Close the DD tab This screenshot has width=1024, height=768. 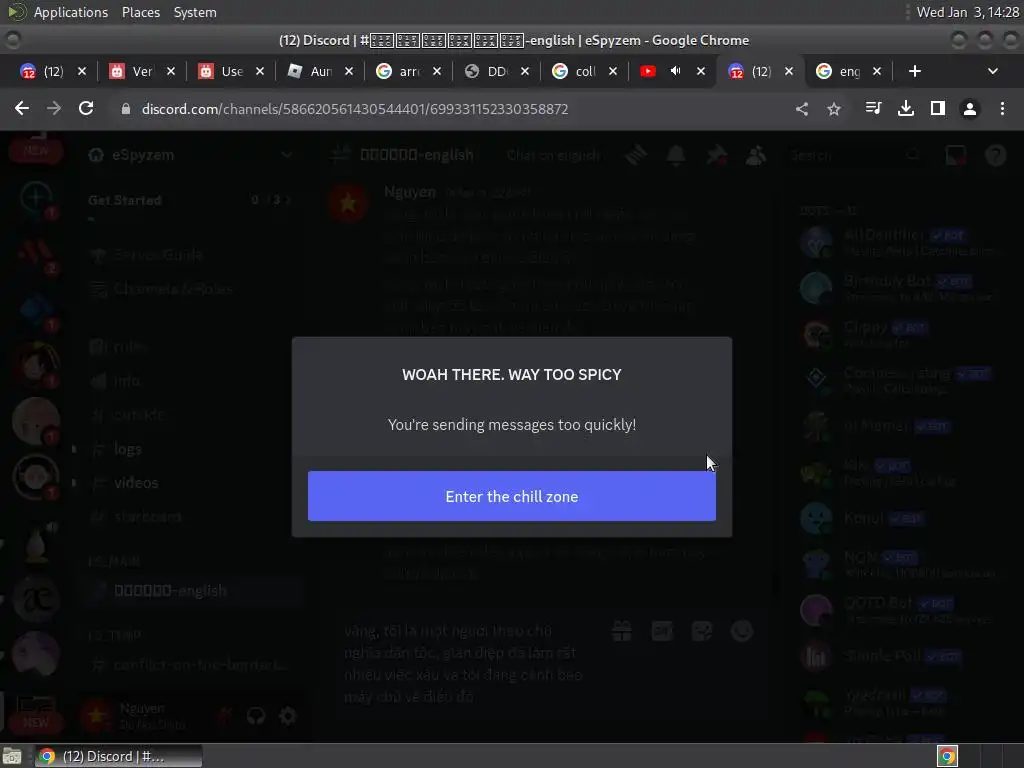525,71
